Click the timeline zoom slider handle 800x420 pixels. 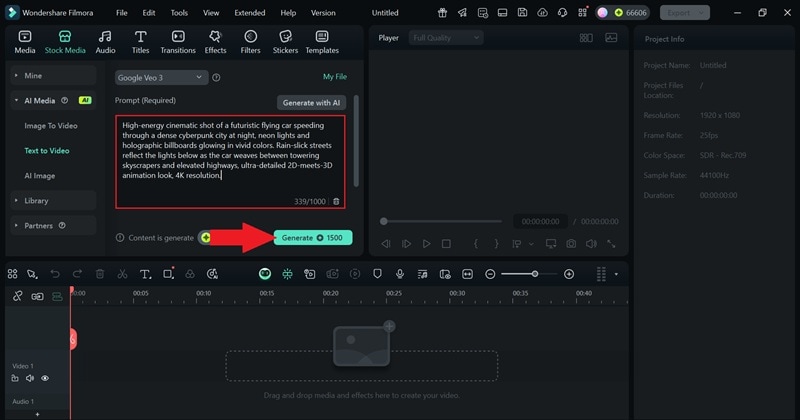tap(535, 275)
